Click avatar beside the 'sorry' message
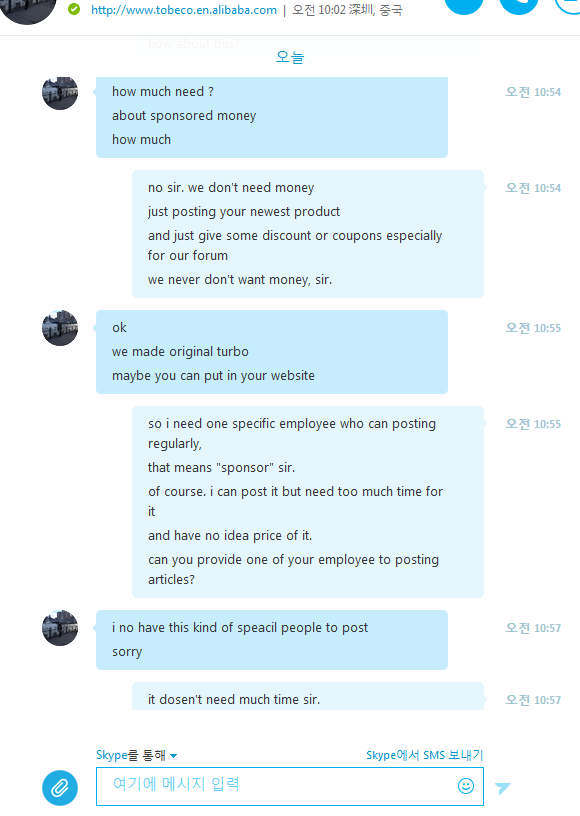 click(60, 628)
